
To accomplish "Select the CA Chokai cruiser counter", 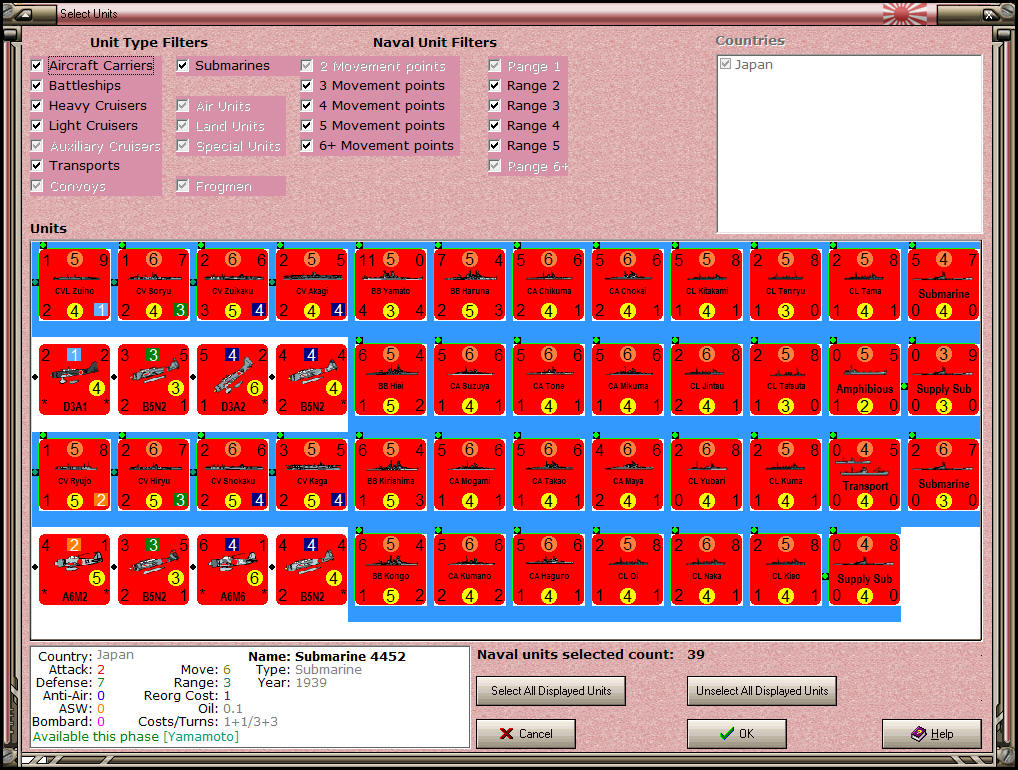I will [x=628, y=285].
